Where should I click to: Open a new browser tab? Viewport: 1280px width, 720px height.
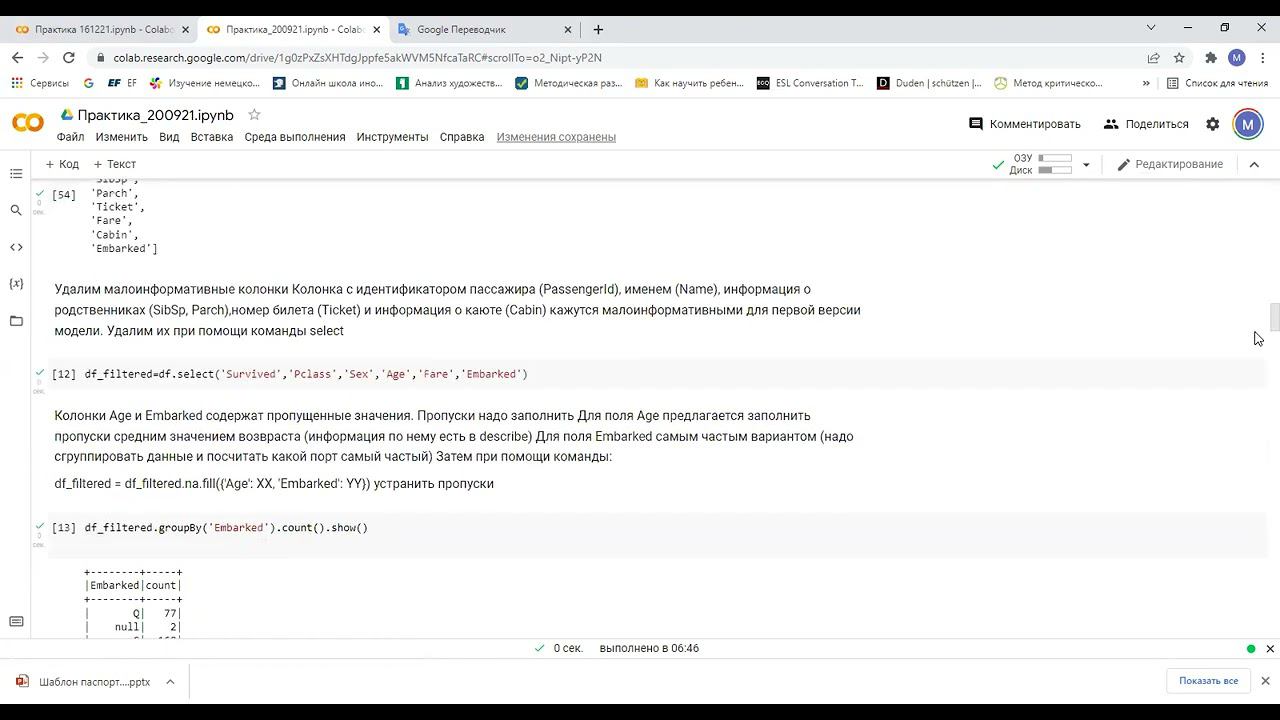(x=598, y=29)
